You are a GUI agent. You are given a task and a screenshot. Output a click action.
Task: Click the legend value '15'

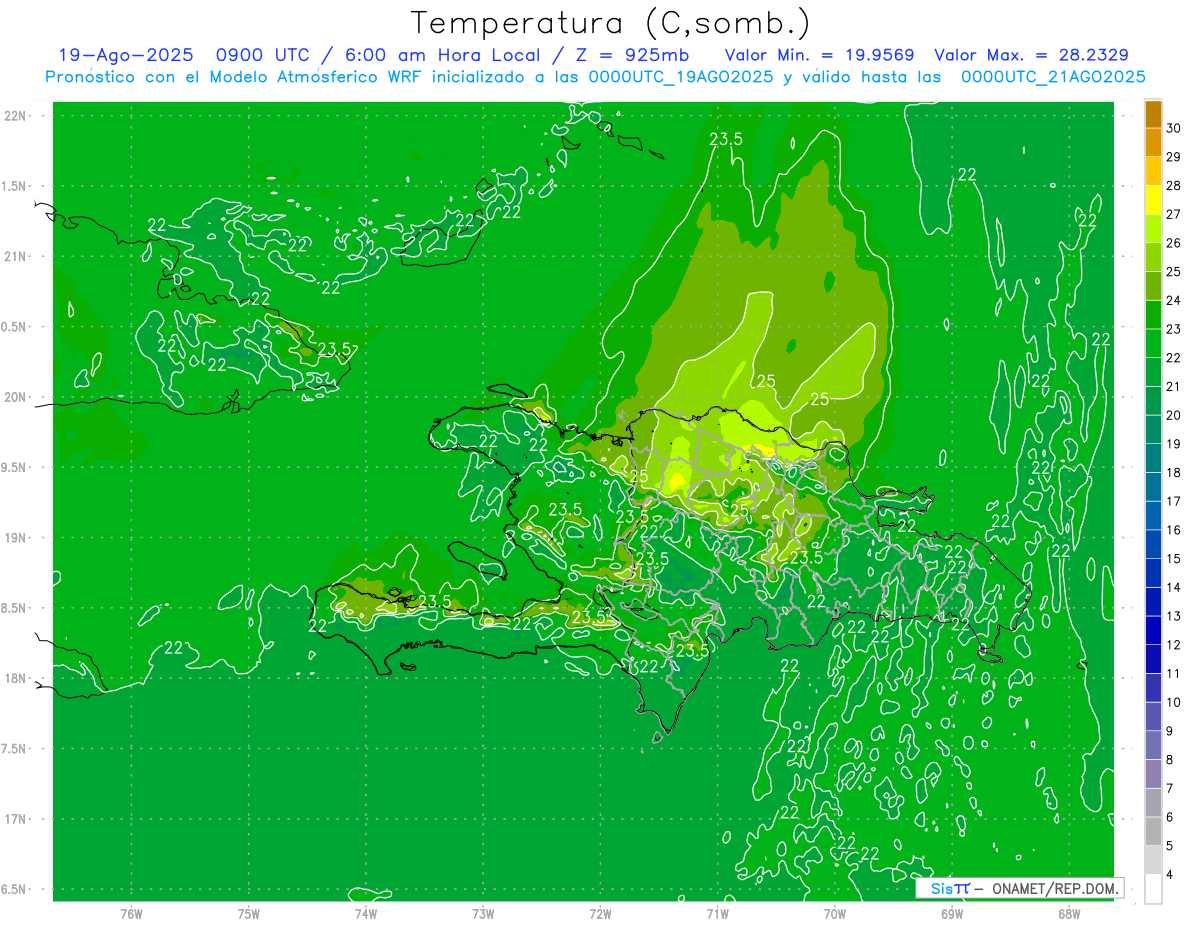pyautogui.click(x=1173, y=558)
